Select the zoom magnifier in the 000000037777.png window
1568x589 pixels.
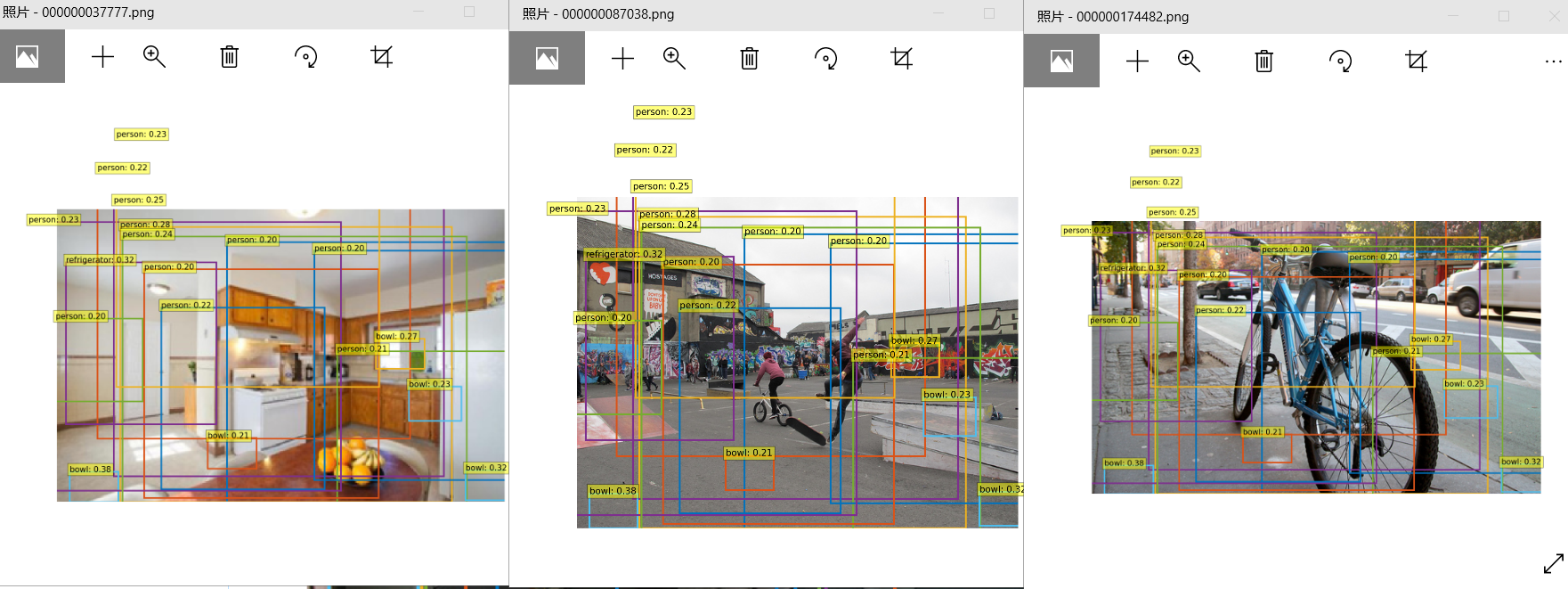click(x=155, y=57)
